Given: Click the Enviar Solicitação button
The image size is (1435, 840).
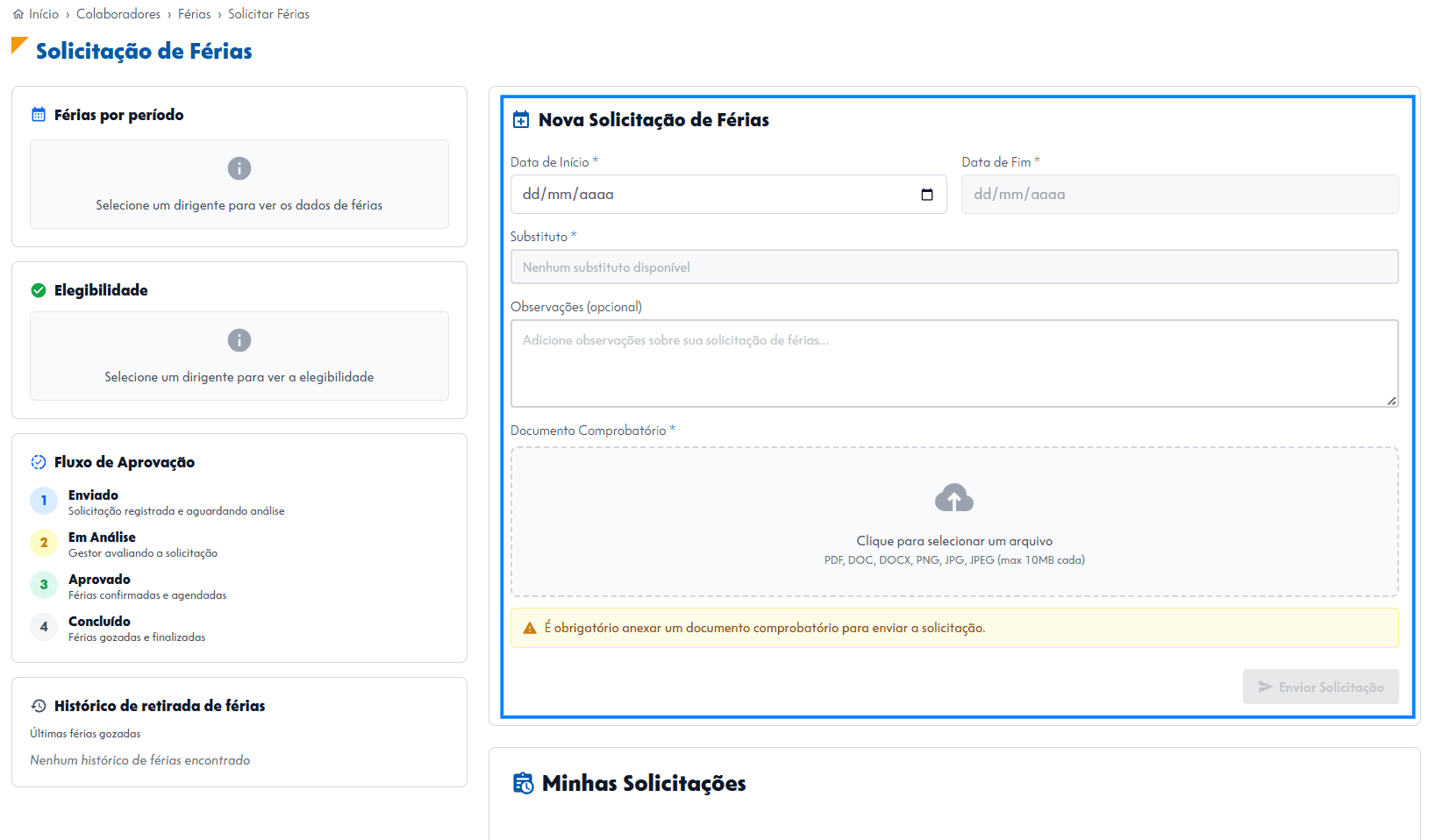Looking at the screenshot, I should point(1321,687).
